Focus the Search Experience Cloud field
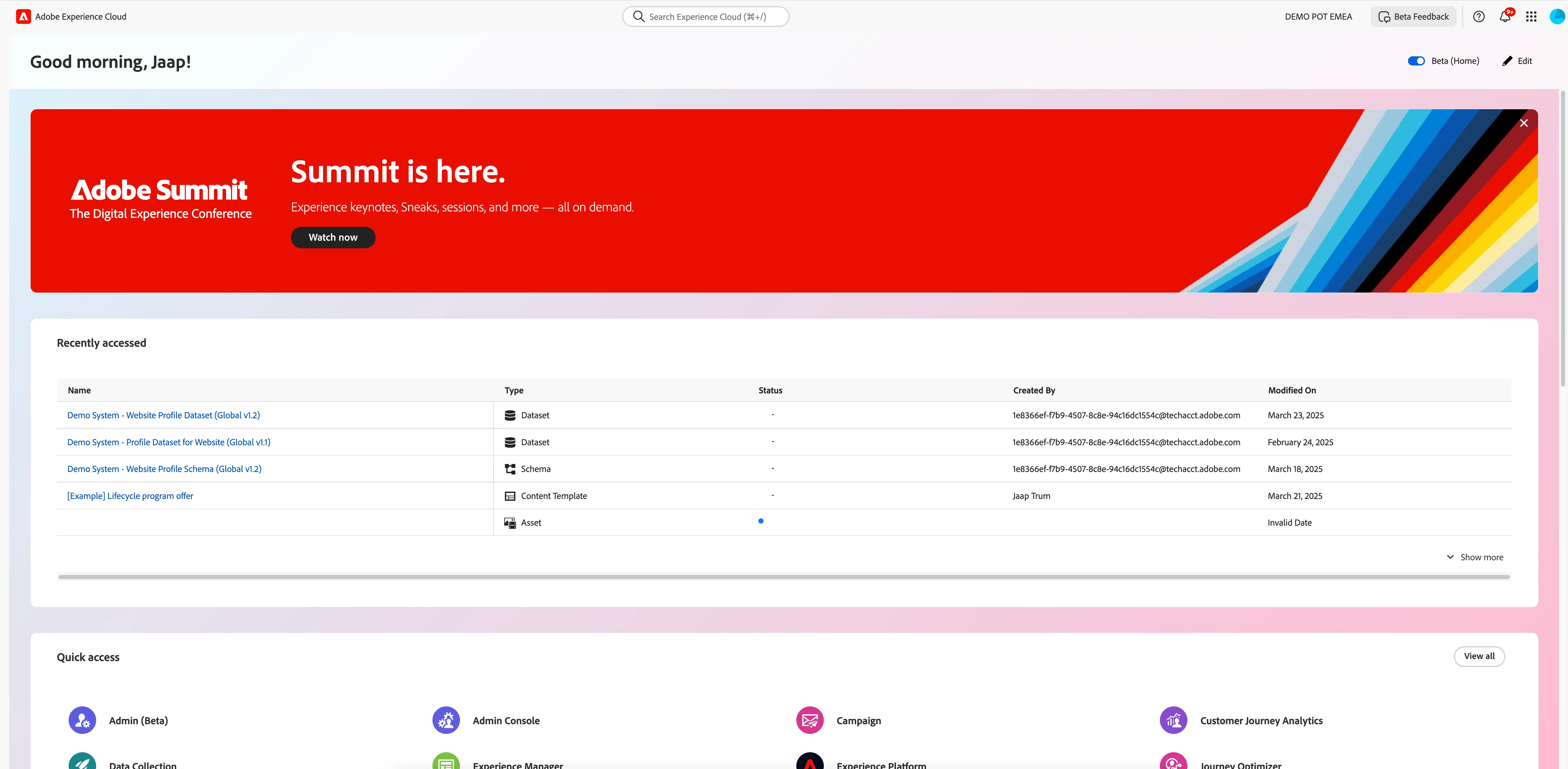 705,17
